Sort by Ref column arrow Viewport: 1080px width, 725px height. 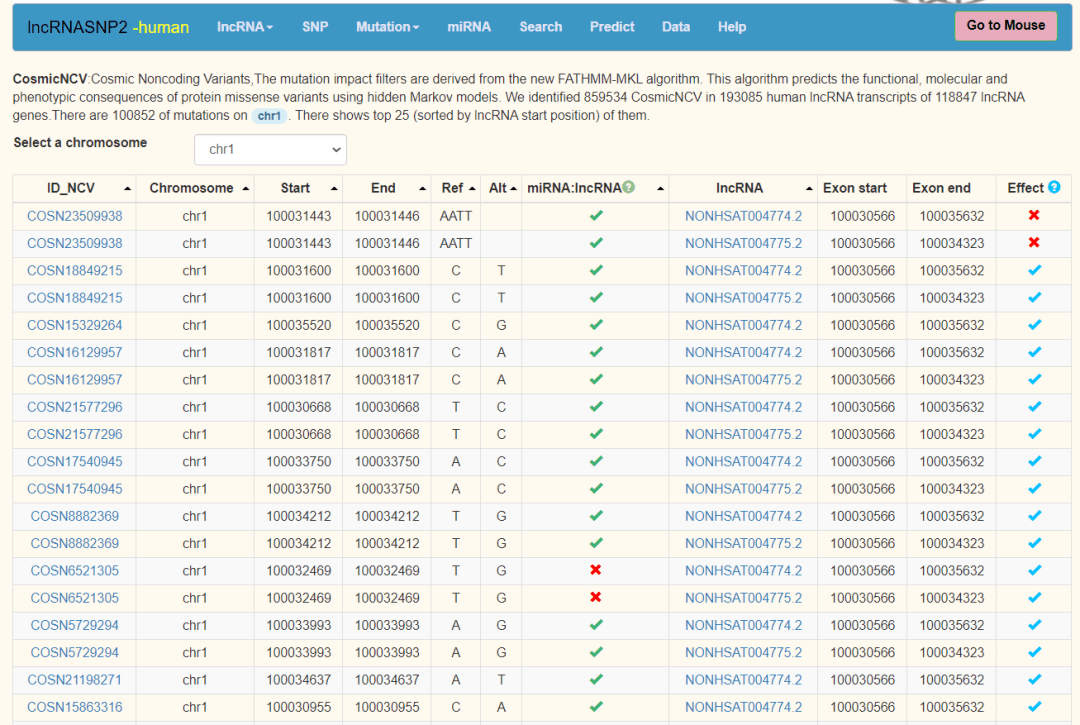click(x=473, y=189)
